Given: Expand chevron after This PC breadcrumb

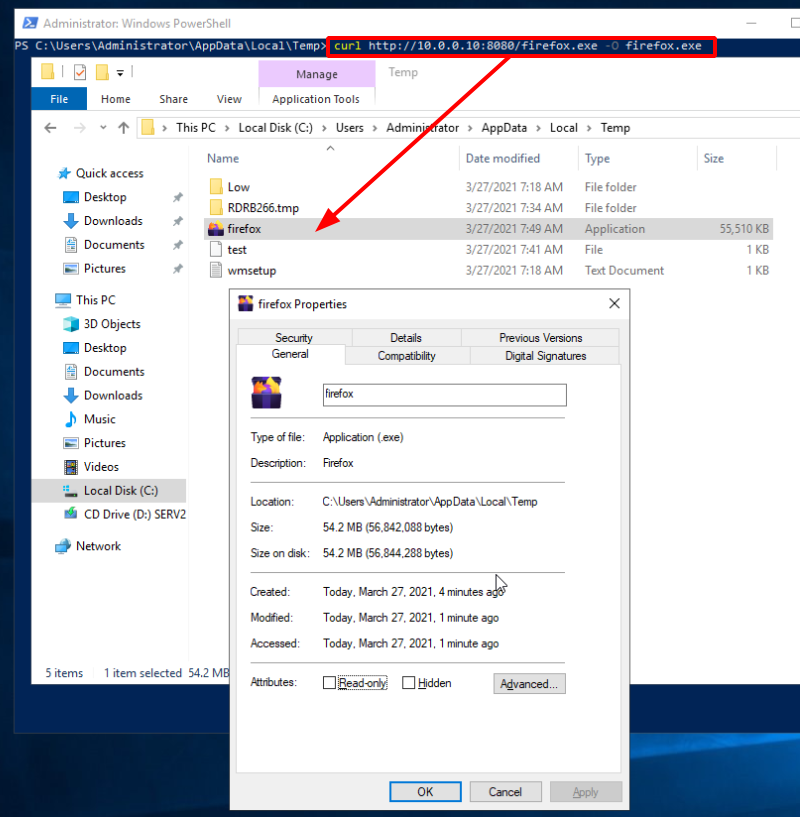Looking at the screenshot, I should pyautogui.click(x=227, y=128).
